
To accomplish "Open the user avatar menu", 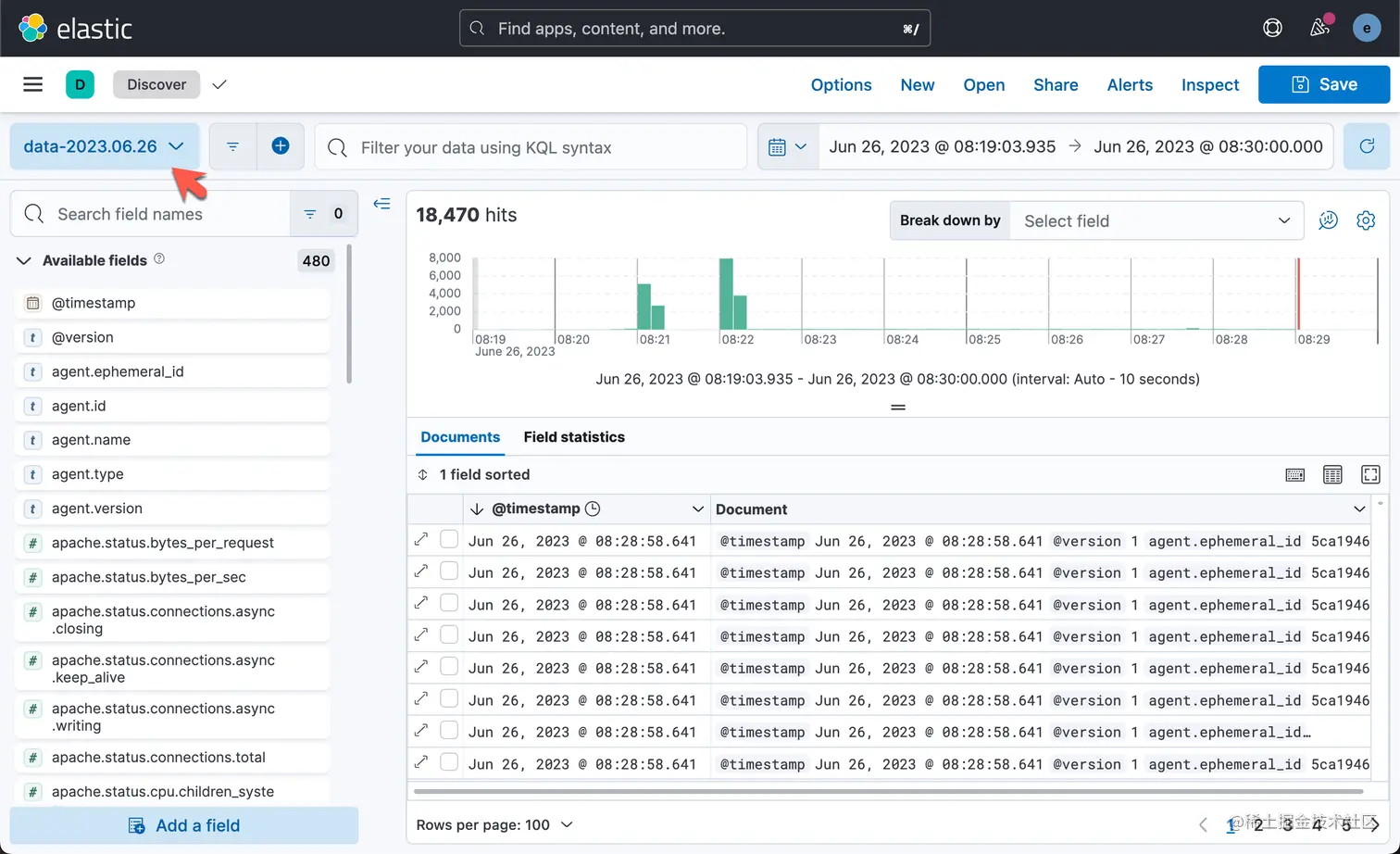I will tap(1367, 28).
